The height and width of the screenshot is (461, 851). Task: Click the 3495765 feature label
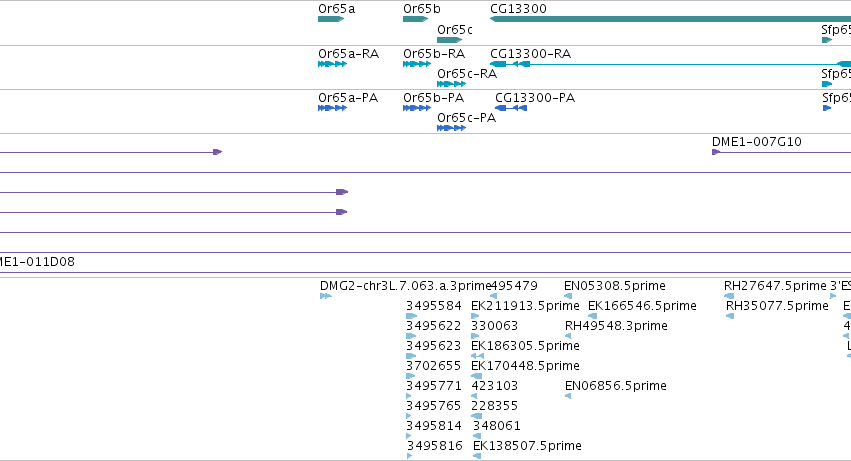[434, 406]
